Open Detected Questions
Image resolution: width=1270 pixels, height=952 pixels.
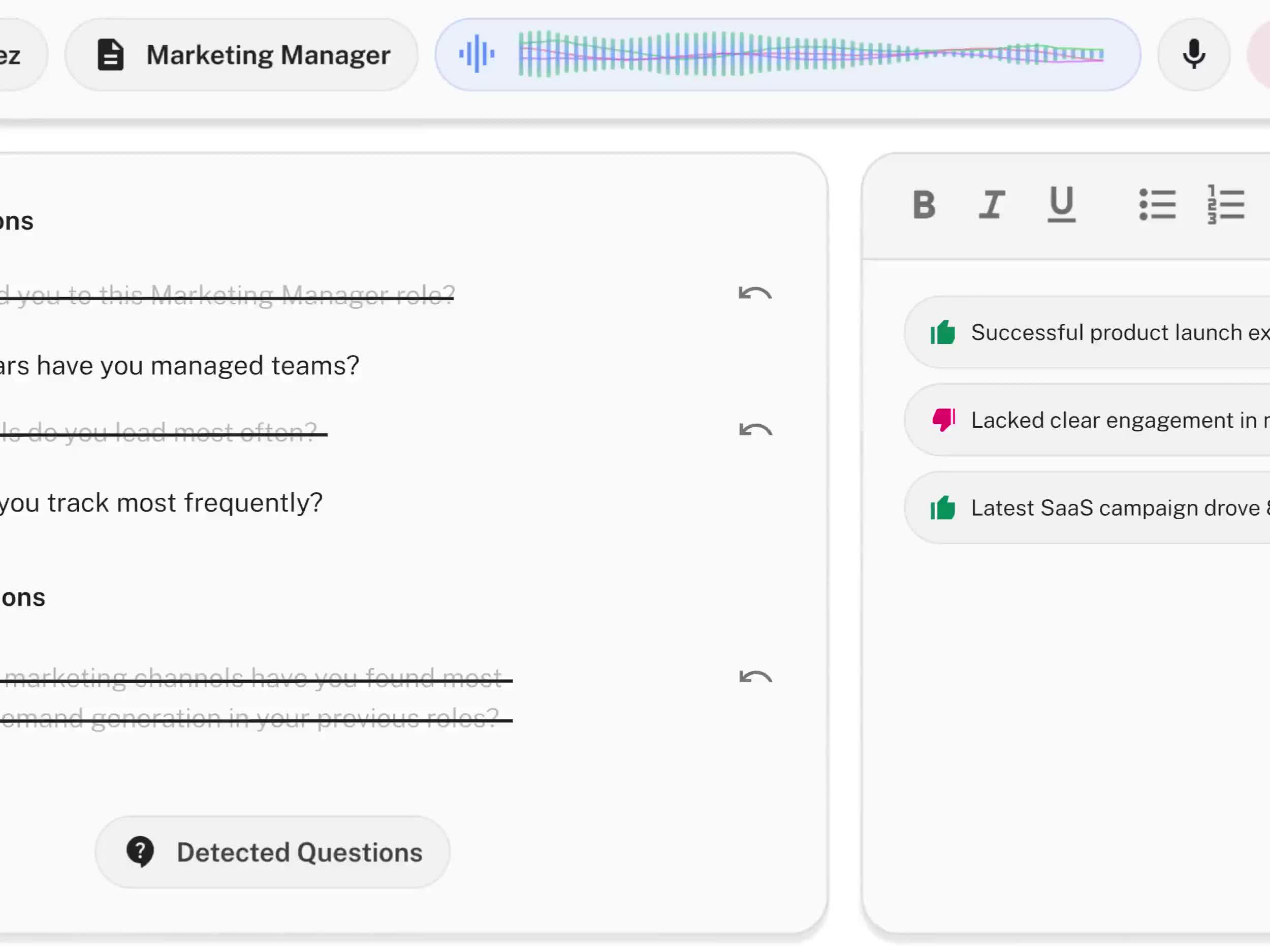[272, 852]
